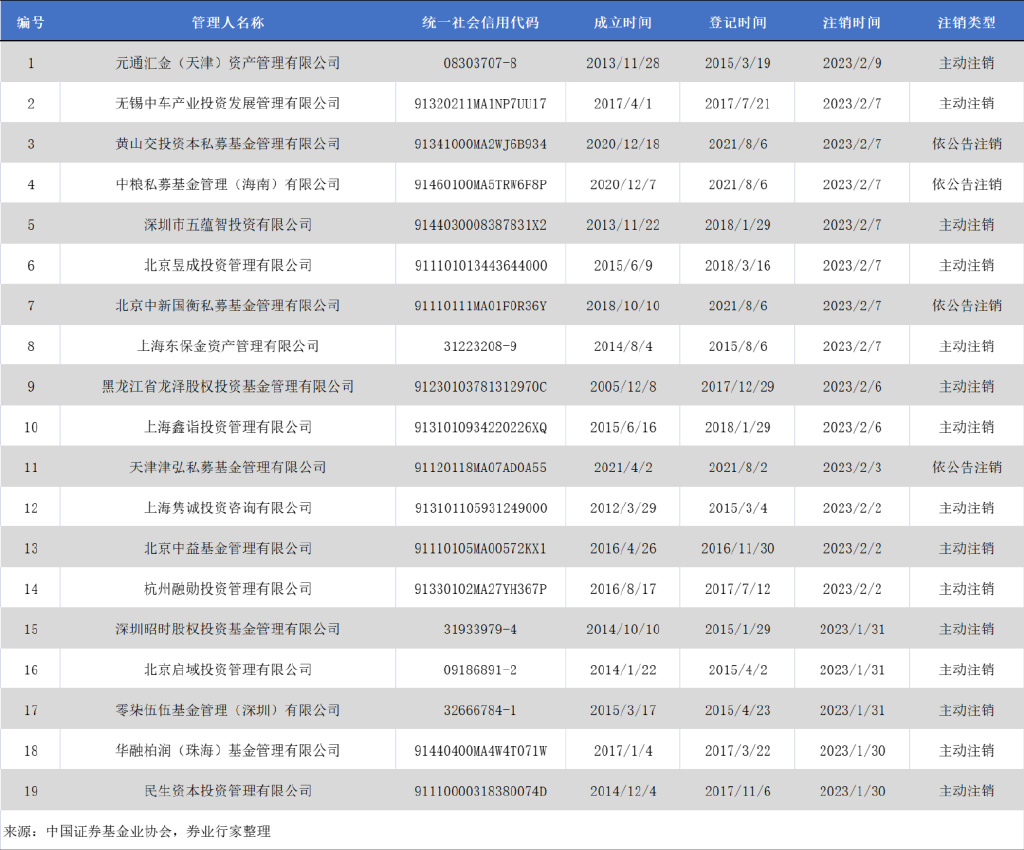Click credit code 91120118MA07AD0A55

(x=480, y=467)
